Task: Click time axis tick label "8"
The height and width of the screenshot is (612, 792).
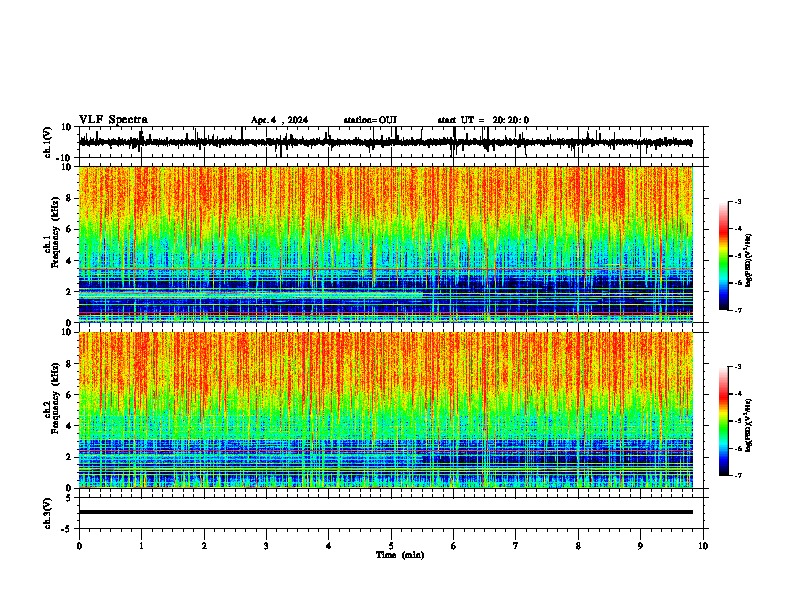Action: (x=578, y=546)
